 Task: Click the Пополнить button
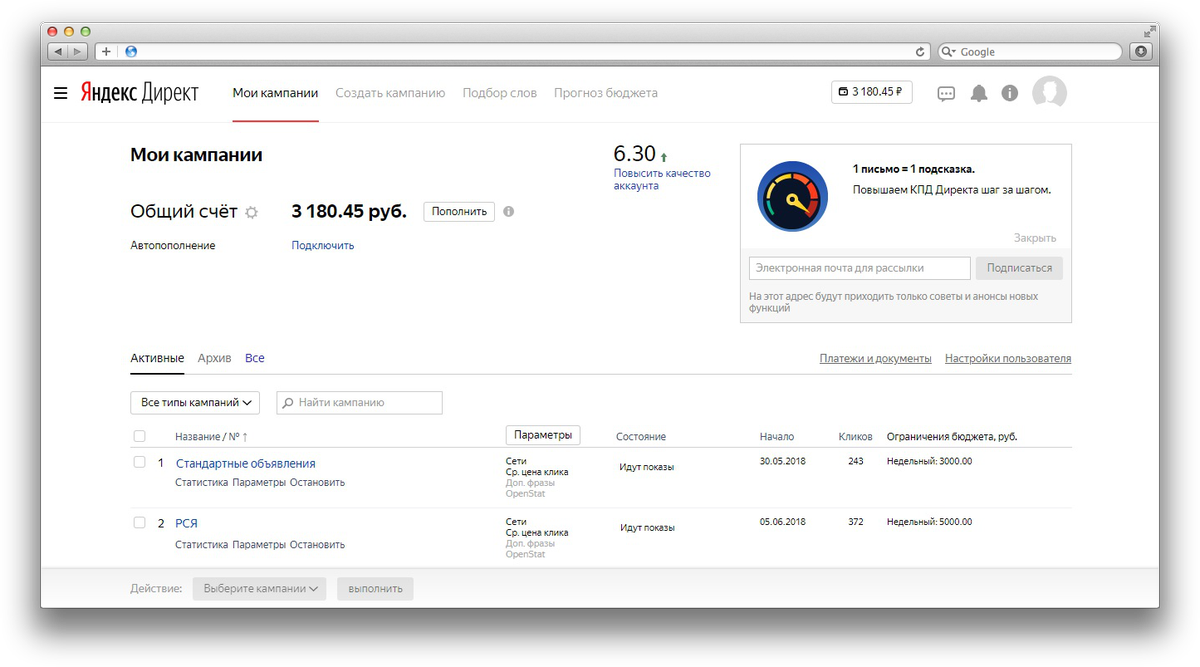click(x=459, y=212)
